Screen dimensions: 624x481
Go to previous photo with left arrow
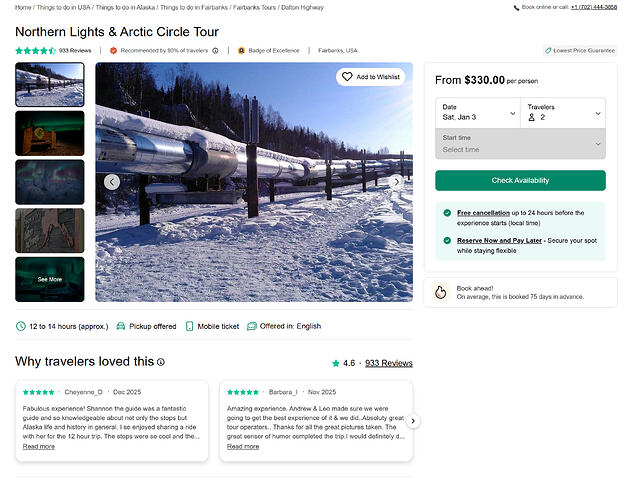112,182
